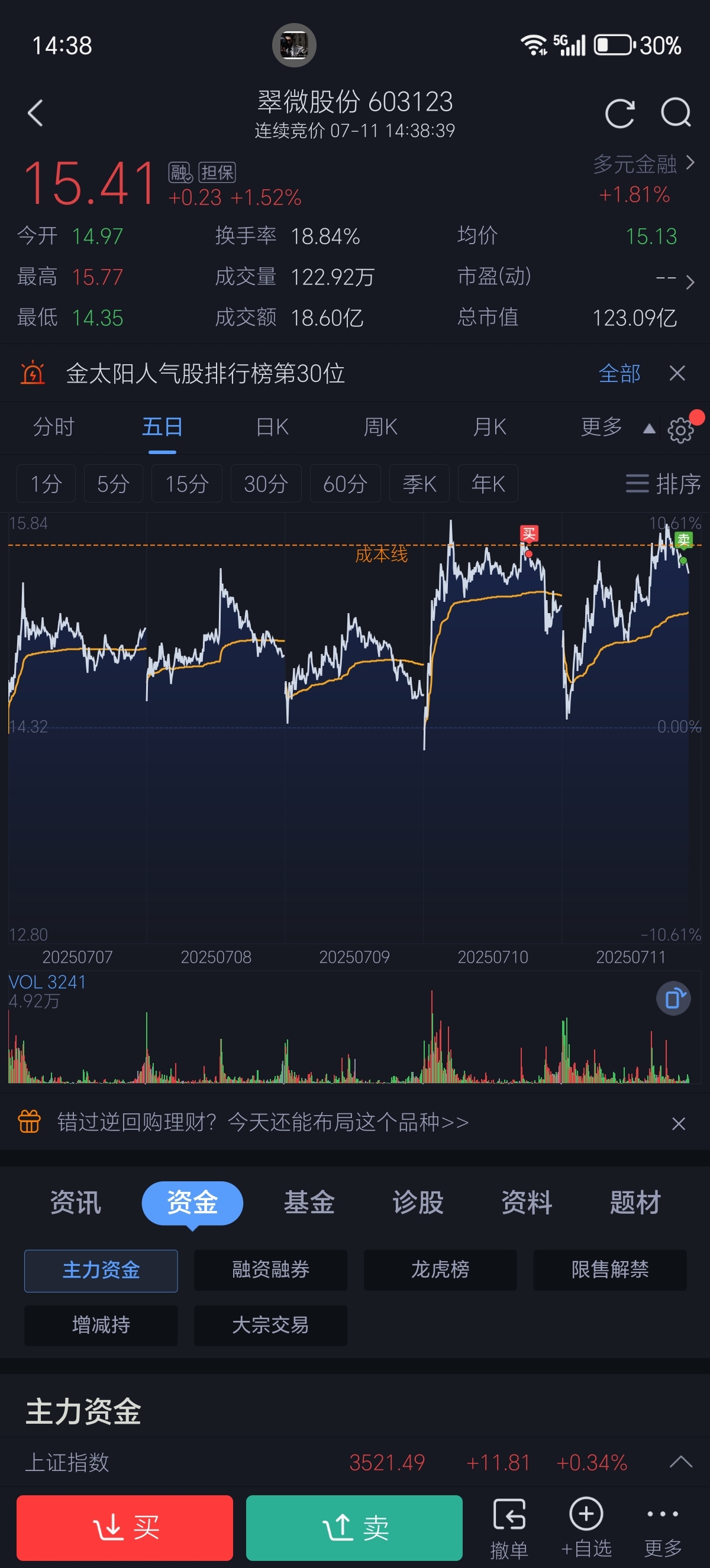Viewport: 710px width, 1568px height.
Task: Tap the green 卖 sell marker on chart
Action: 683,540
